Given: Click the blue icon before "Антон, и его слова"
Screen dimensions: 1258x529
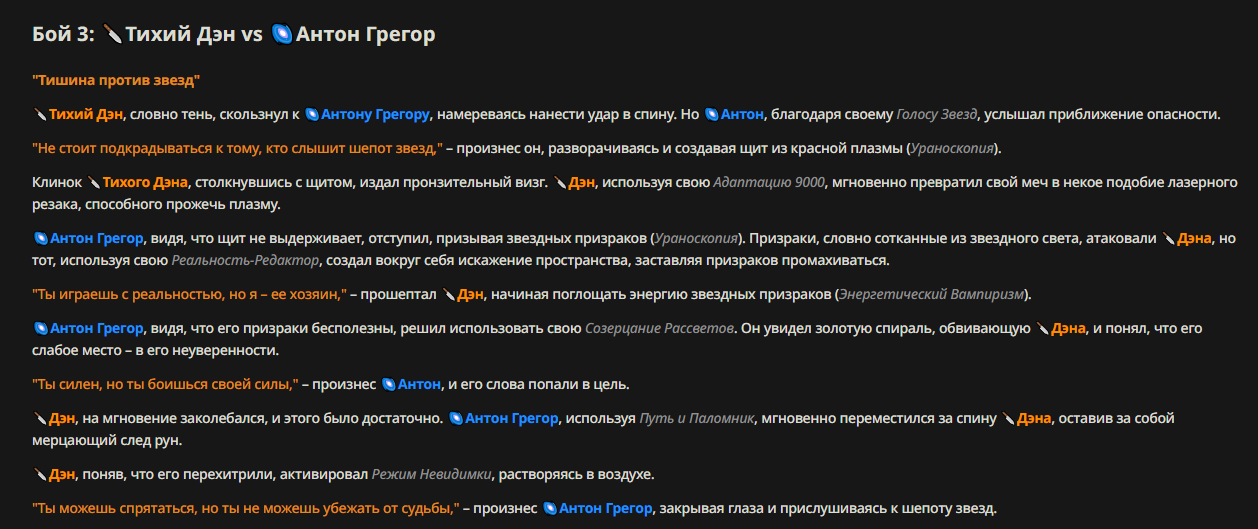Looking at the screenshot, I should point(389,384).
